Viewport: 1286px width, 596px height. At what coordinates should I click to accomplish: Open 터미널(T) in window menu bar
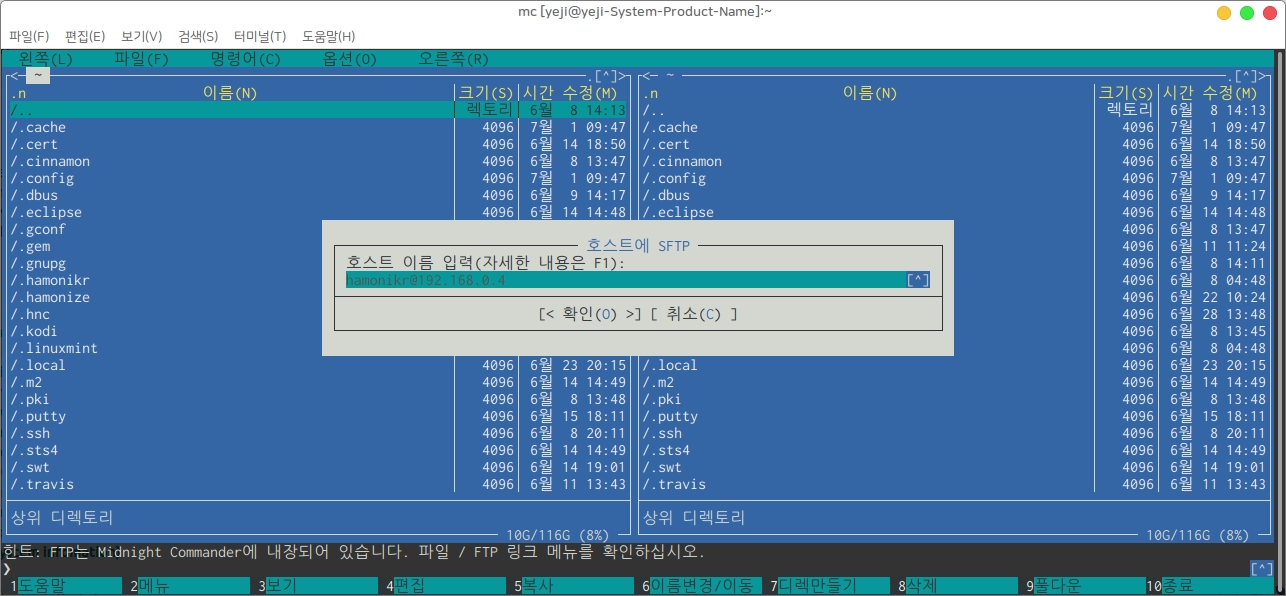tap(259, 36)
